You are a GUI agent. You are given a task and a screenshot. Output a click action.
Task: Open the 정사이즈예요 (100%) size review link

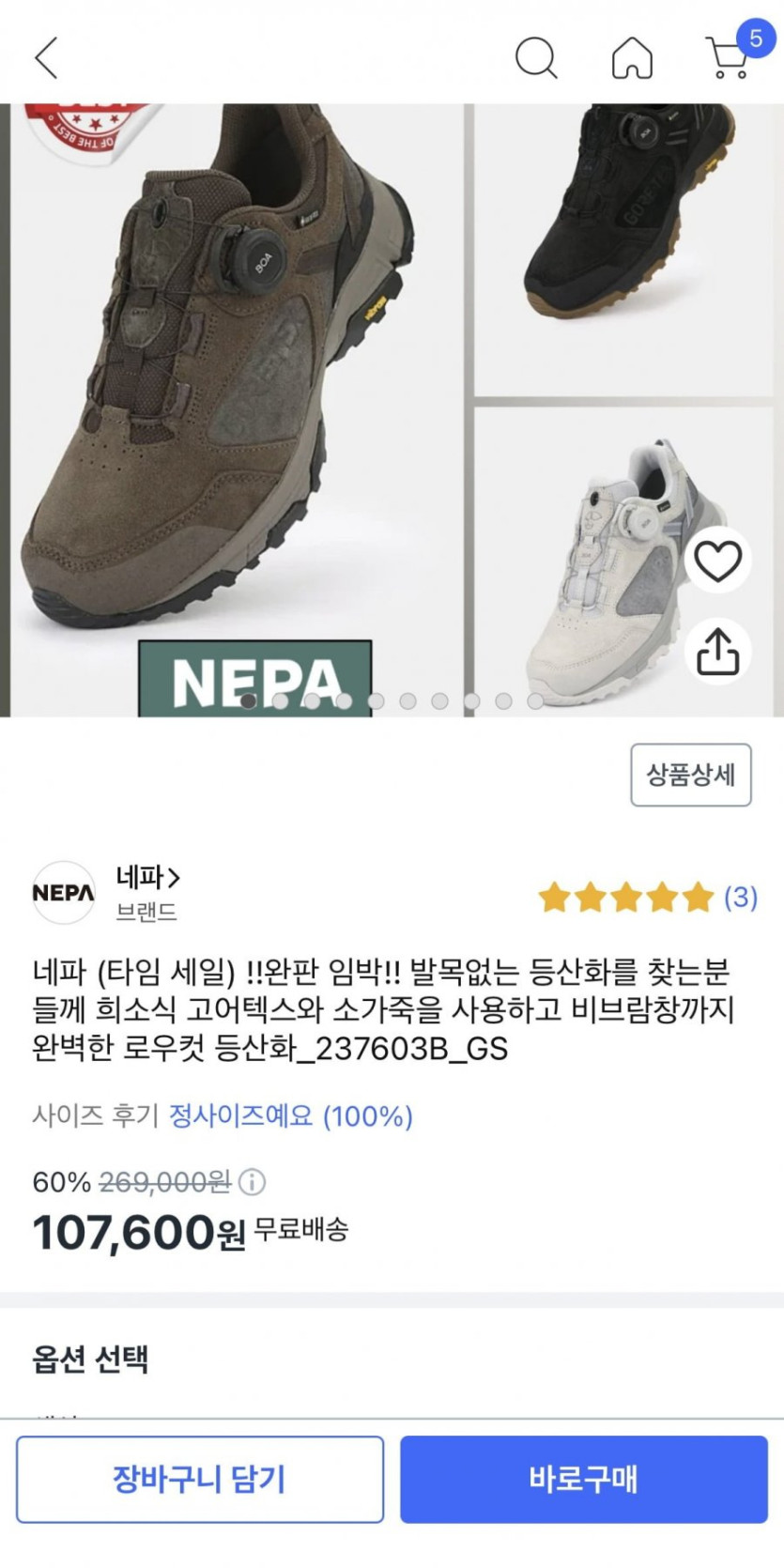point(290,1115)
